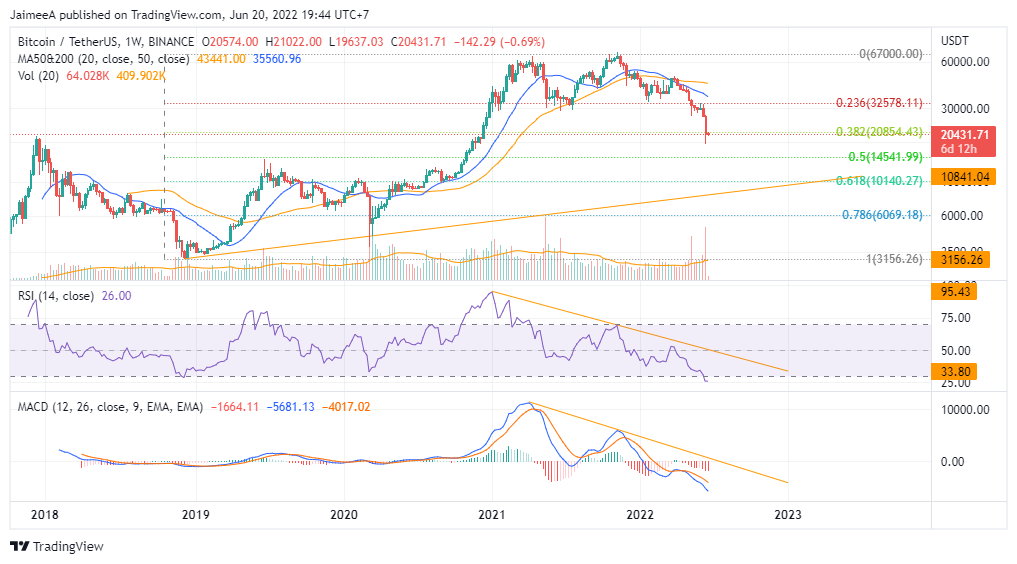Click the USDT currency label on price axis
1017x564 pixels.
[955, 41]
